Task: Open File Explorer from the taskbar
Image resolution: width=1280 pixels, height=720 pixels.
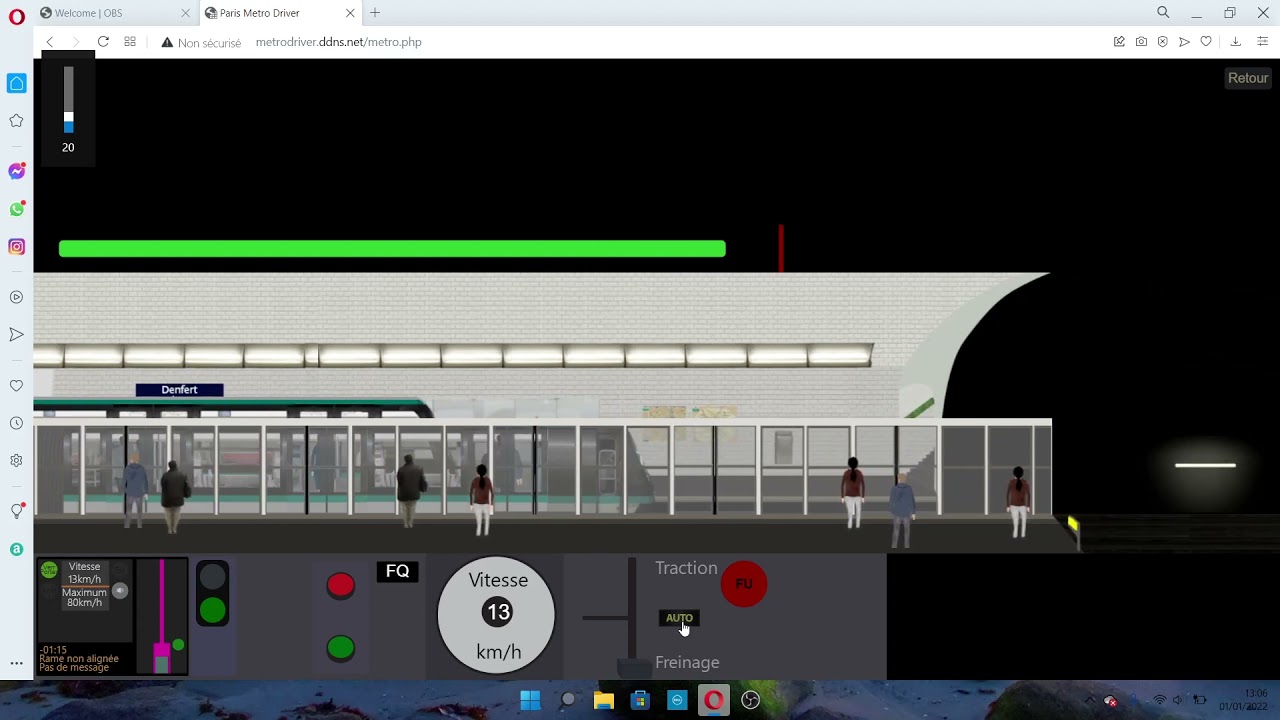Action: (604, 700)
